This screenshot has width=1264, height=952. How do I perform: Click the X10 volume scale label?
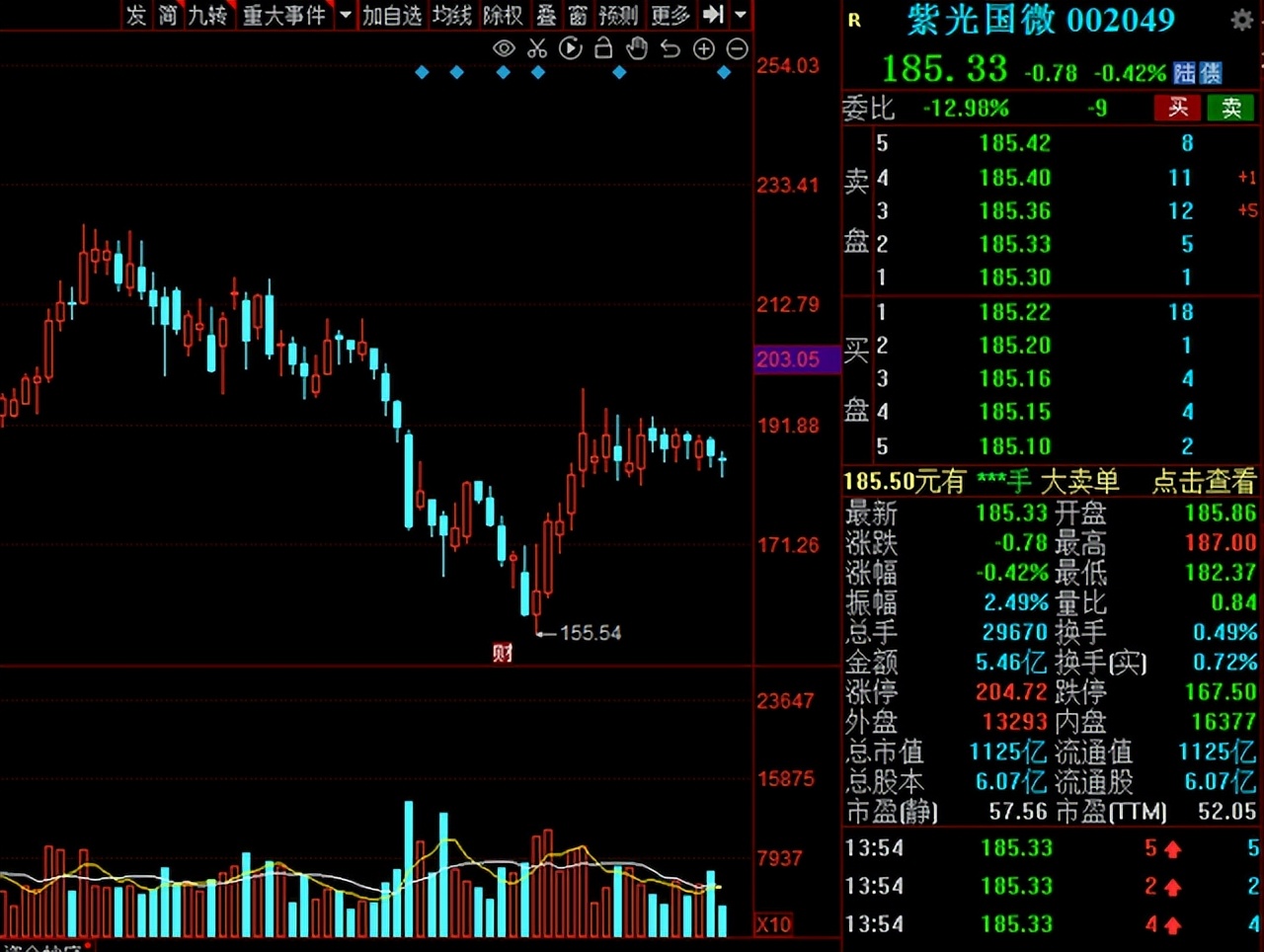tap(774, 924)
